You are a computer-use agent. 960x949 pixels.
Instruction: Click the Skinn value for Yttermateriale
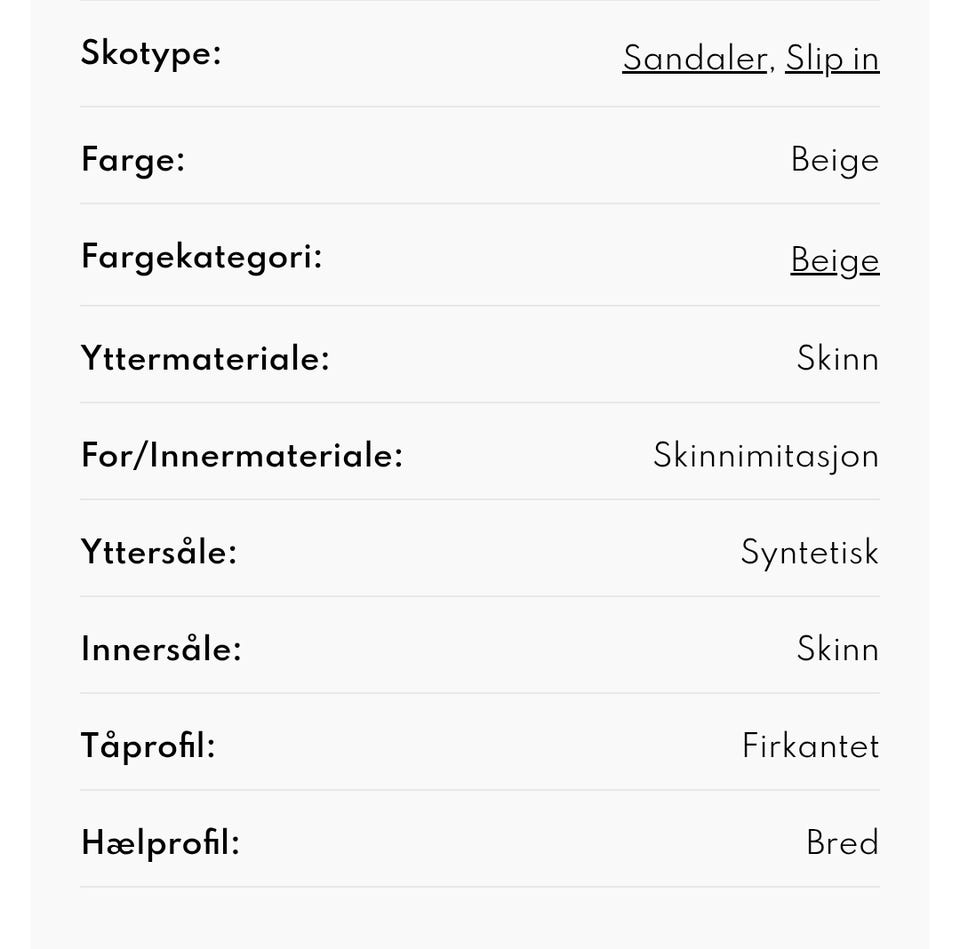click(837, 358)
